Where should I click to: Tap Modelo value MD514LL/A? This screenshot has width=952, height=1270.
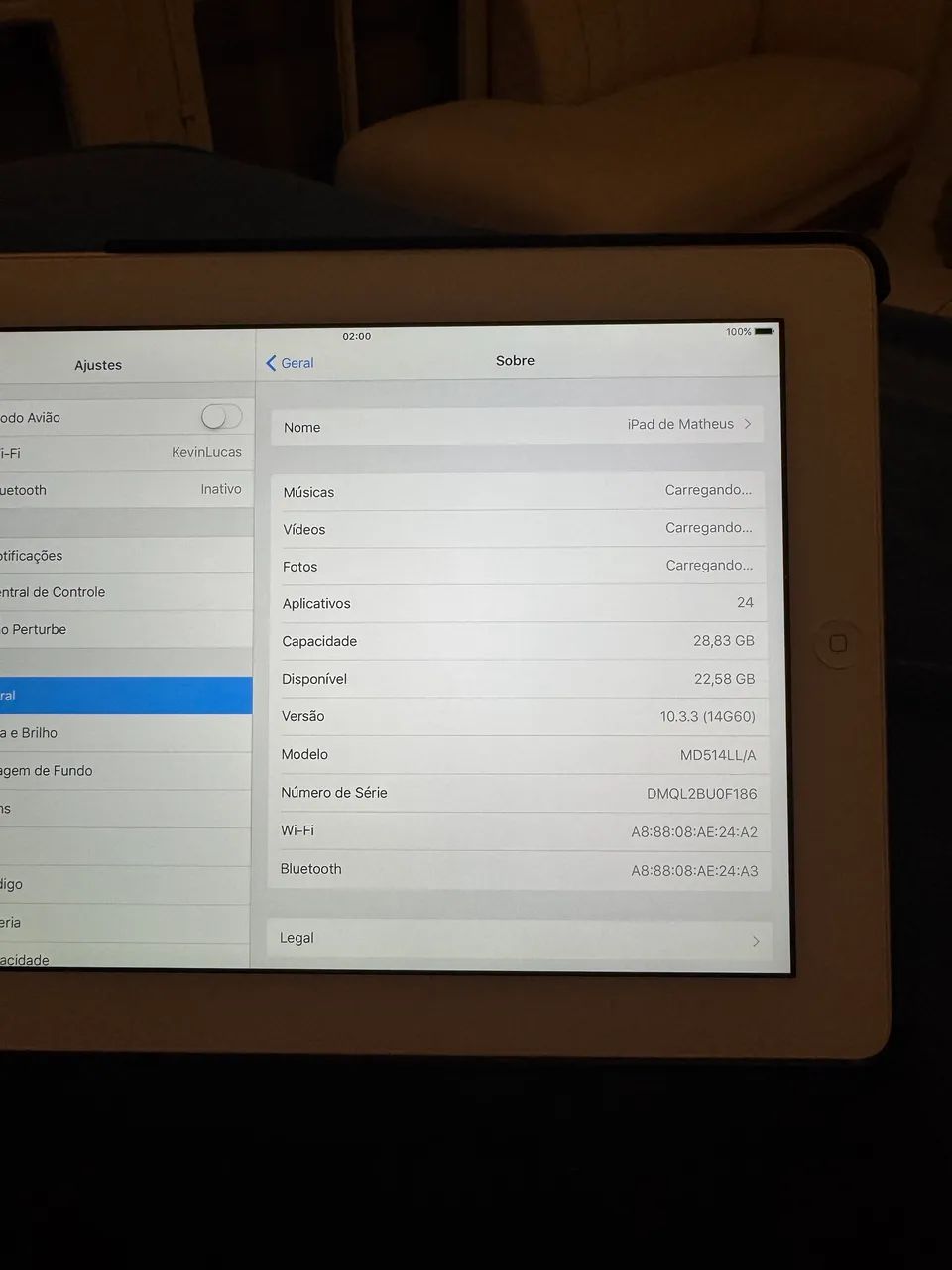pyautogui.click(x=718, y=755)
